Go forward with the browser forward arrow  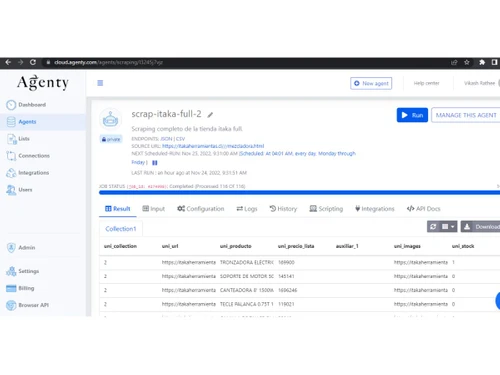point(20,62)
